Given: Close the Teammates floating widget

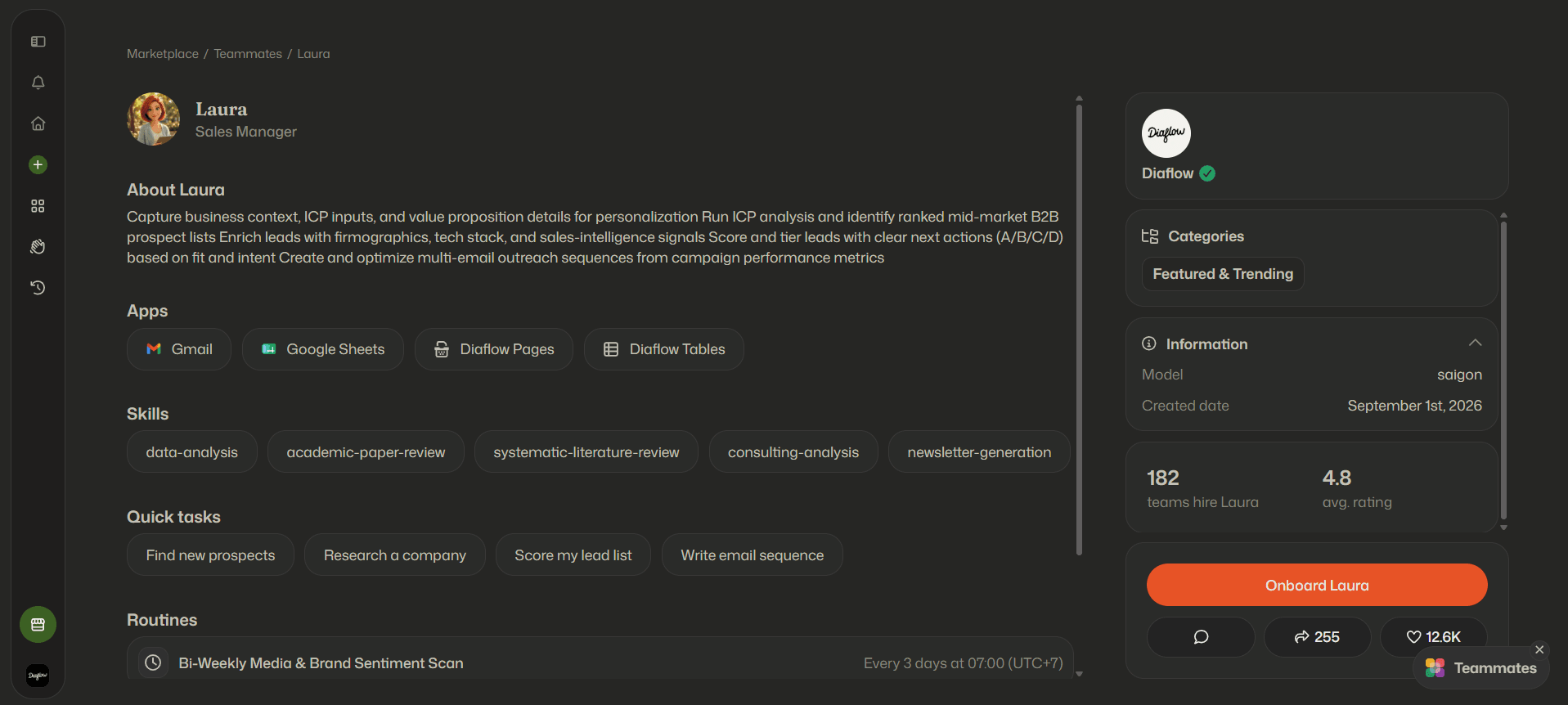Looking at the screenshot, I should (x=1539, y=649).
